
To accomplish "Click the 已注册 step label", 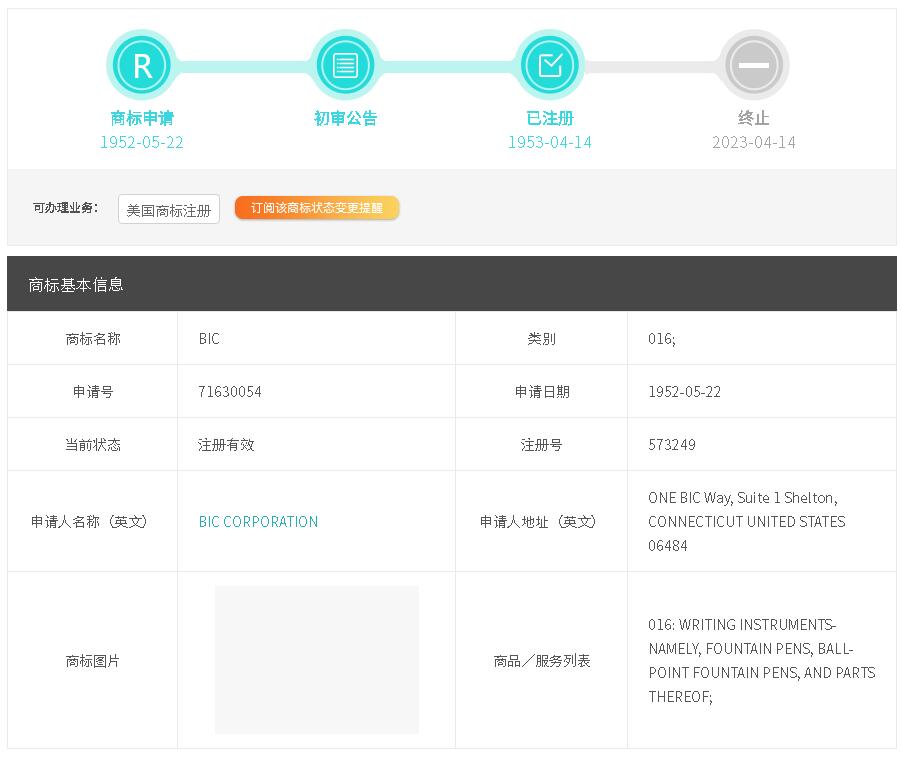I will click(x=549, y=118).
